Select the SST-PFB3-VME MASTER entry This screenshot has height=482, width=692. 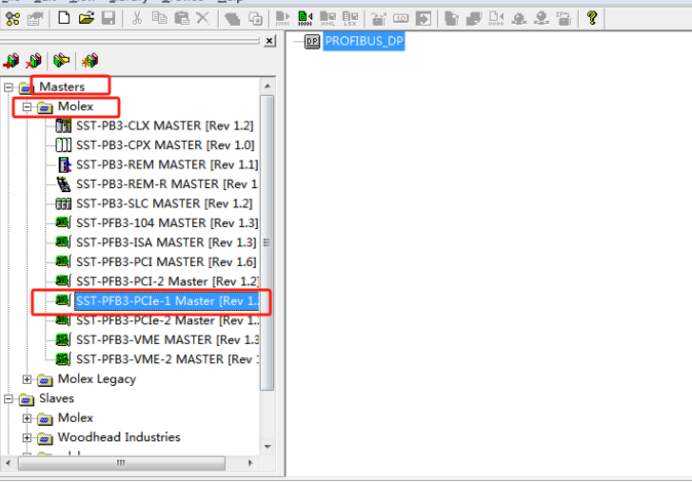click(x=167, y=339)
